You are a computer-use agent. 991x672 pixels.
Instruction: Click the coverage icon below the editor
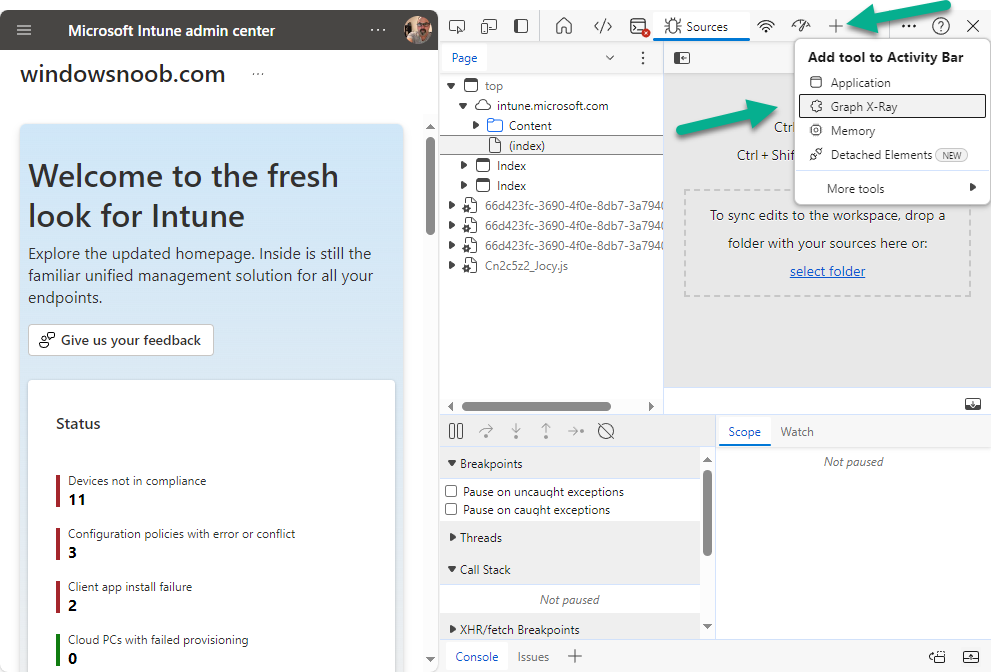[973, 404]
